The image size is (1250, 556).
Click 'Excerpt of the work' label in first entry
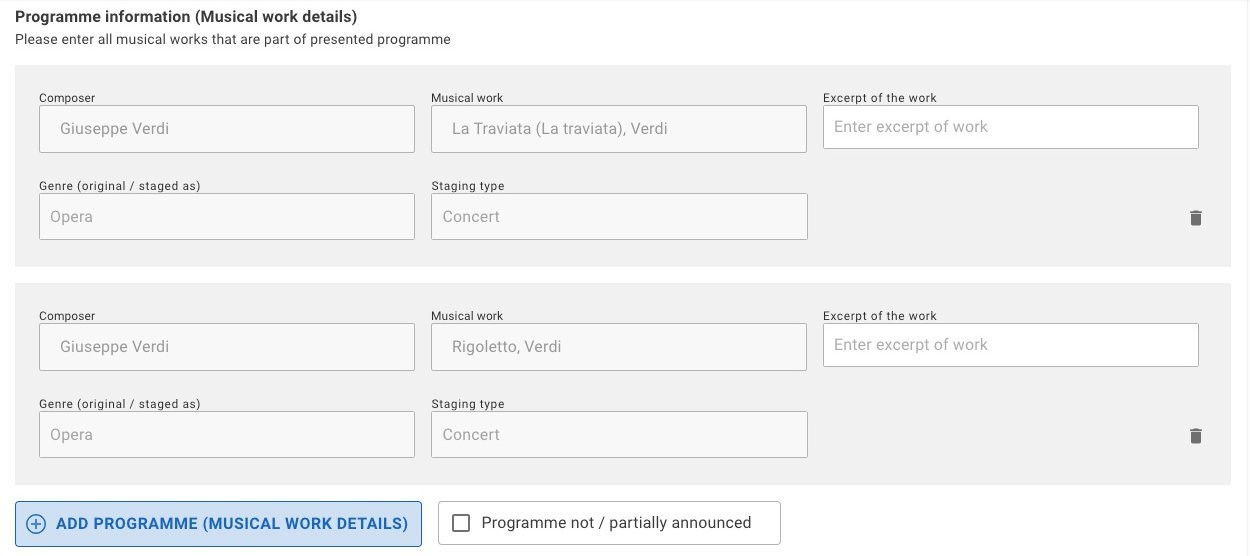tap(880, 98)
